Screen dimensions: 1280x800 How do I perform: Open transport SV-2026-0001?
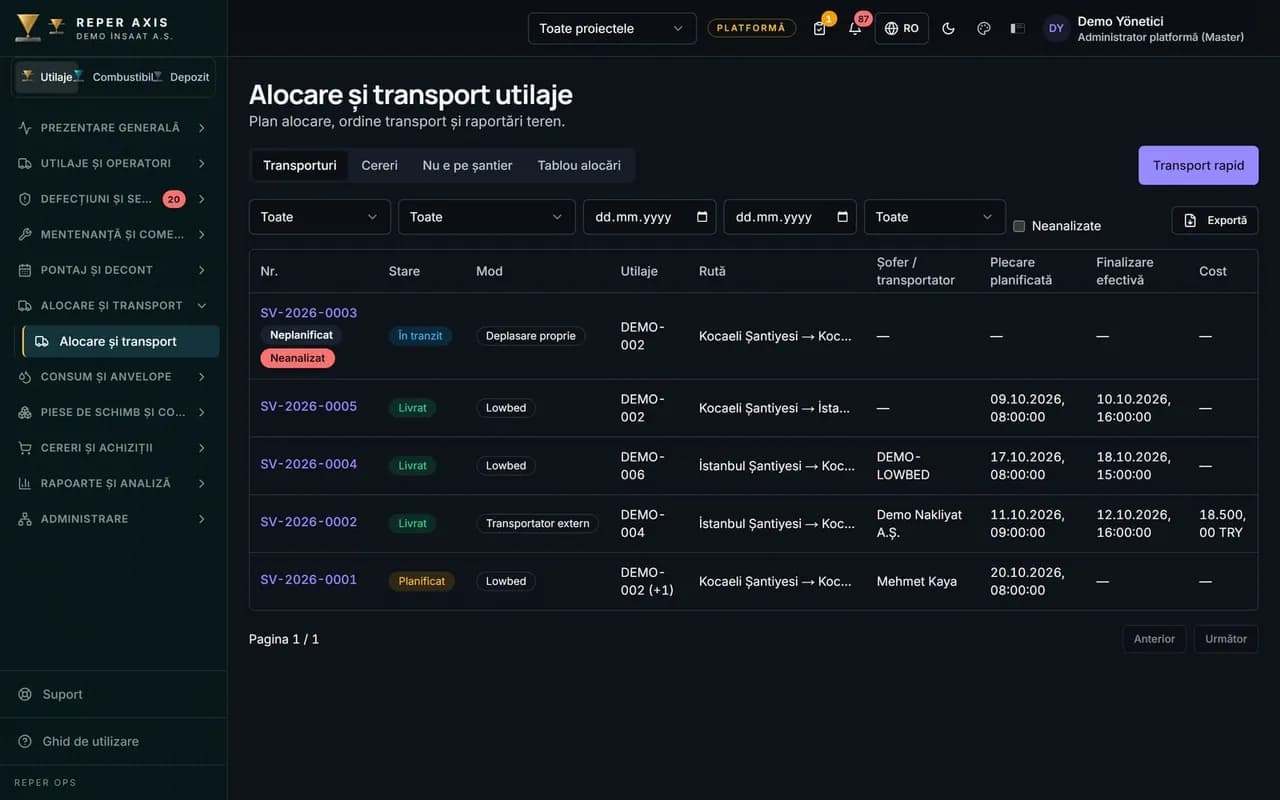click(309, 580)
